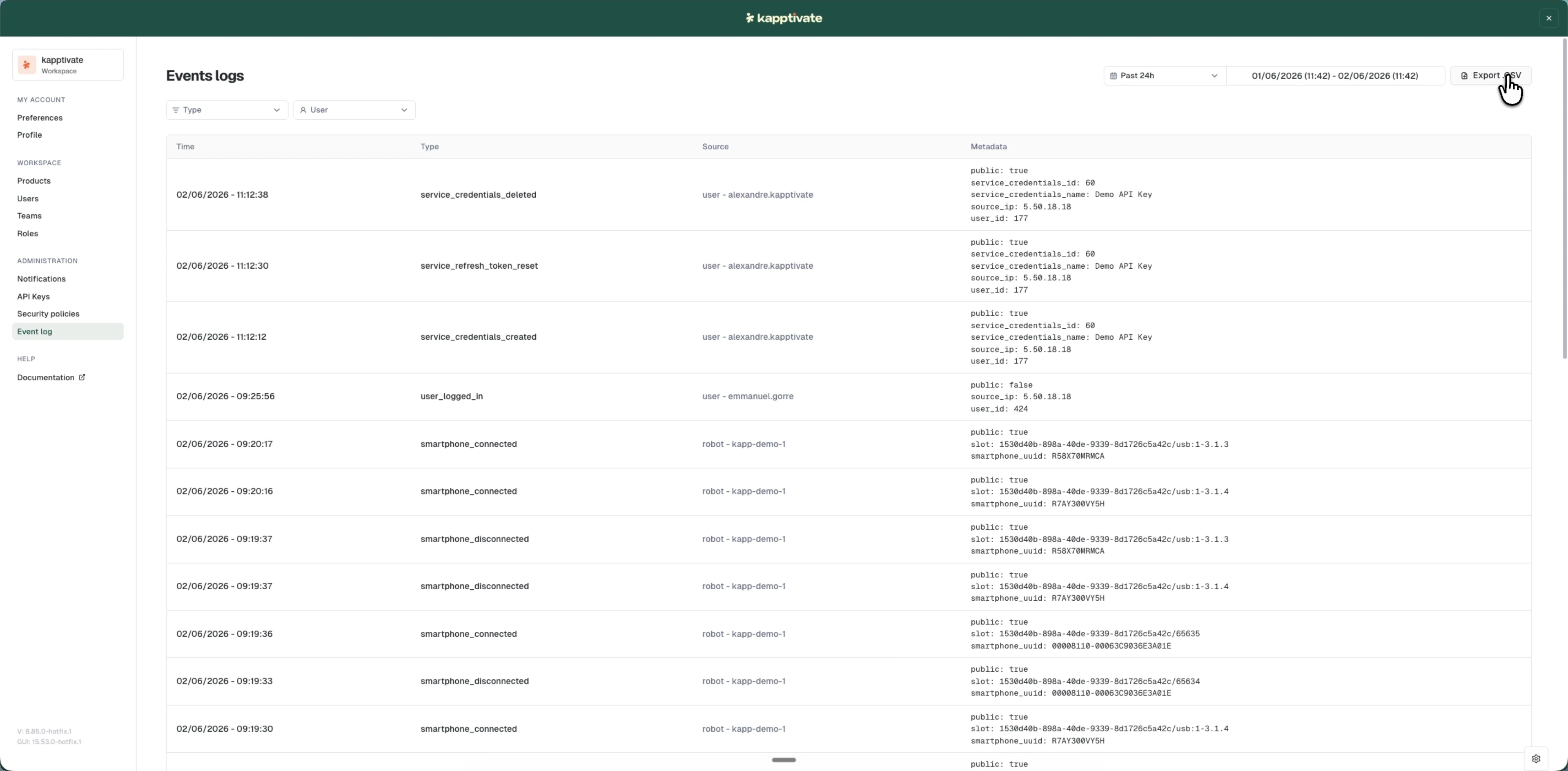The image size is (1568, 771).
Task: Click timestamp 02/06/2026 - 09:25:56
Action: coord(225,397)
